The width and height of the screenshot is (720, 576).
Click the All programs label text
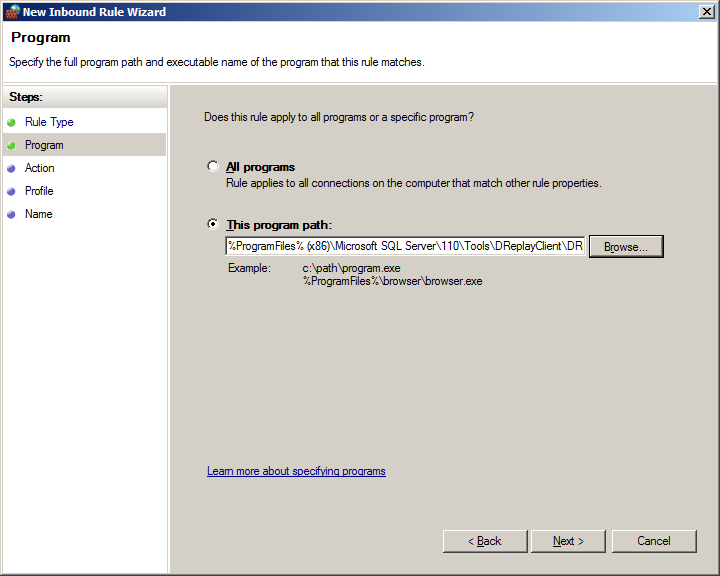260,167
